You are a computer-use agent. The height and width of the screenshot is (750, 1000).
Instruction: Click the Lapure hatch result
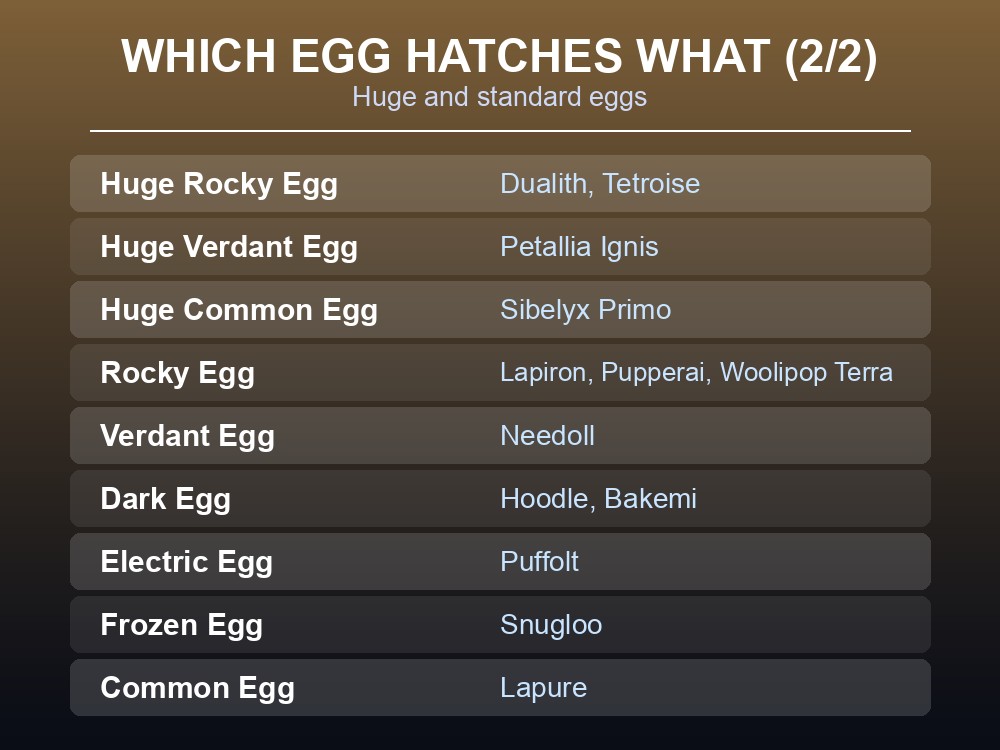point(543,688)
